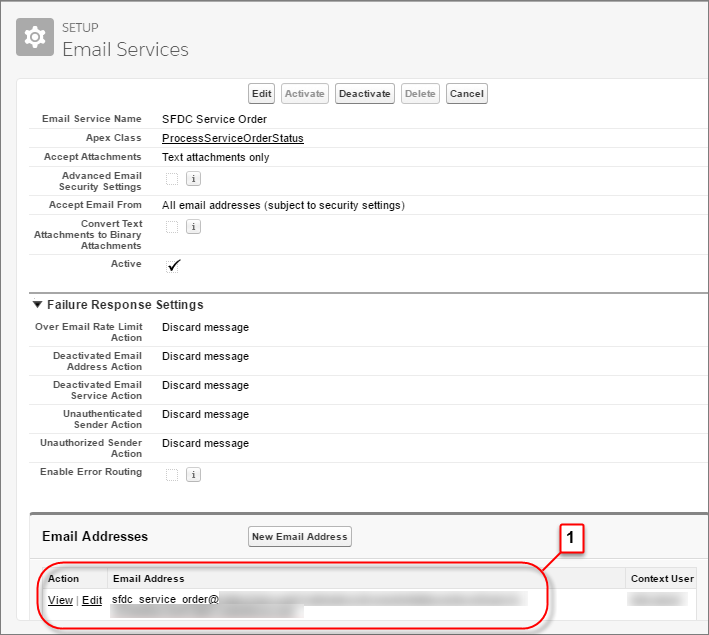This screenshot has height=635, width=709.
Task: Click the Email Address column header
Action: pos(149,578)
